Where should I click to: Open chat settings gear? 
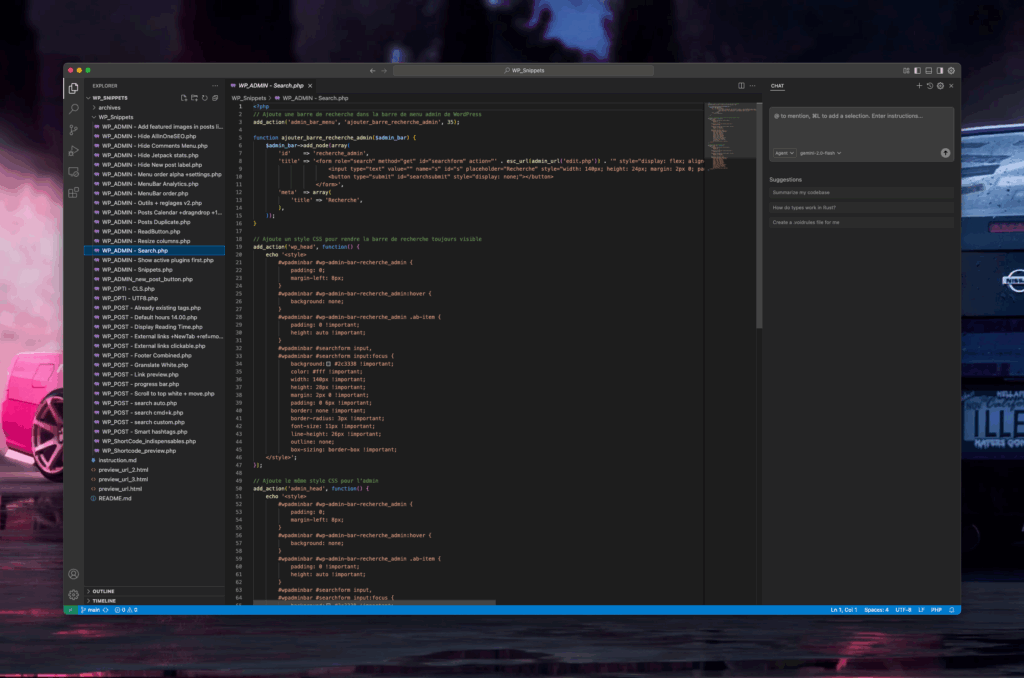tap(940, 86)
